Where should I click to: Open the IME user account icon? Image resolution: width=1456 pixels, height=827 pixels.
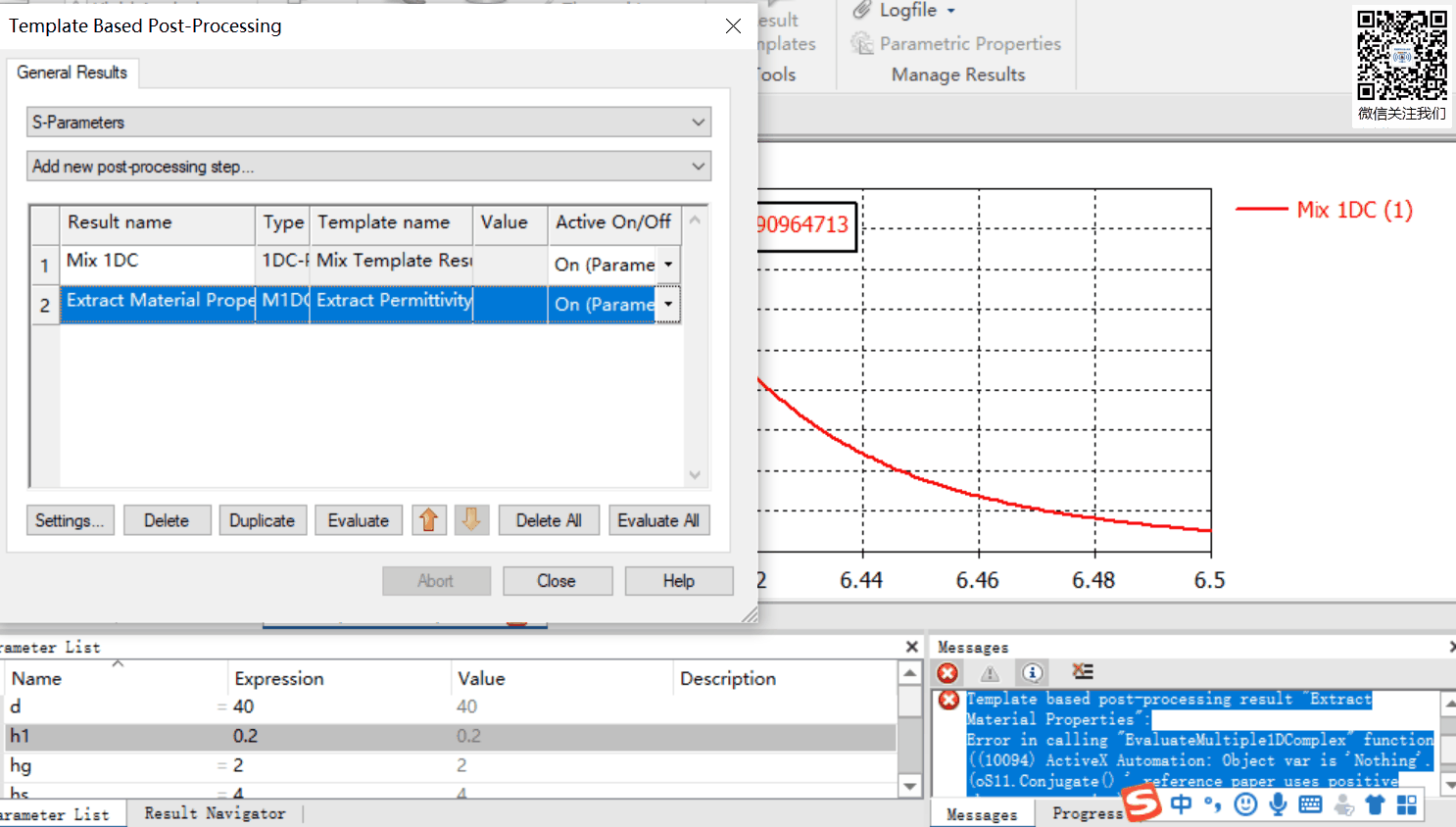[1343, 804]
